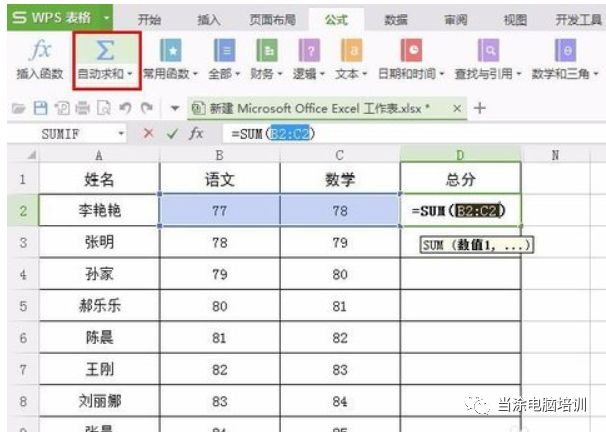
Task: Click the name cell 王刚
Action: click(99, 369)
